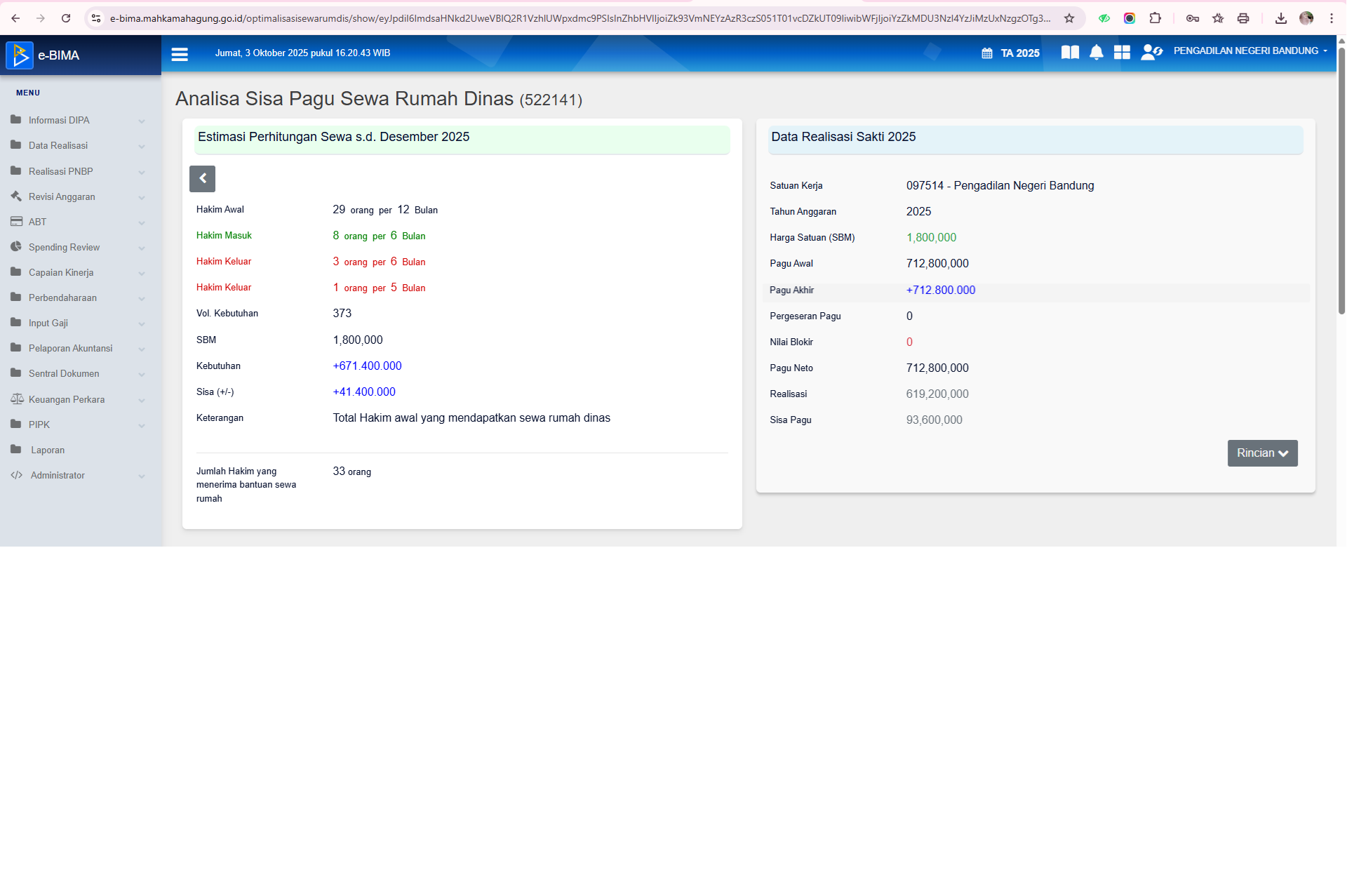This screenshot has width=1347, height=896.
Task: Click the Pagu Akhir +712.800.000 value
Action: [940, 290]
